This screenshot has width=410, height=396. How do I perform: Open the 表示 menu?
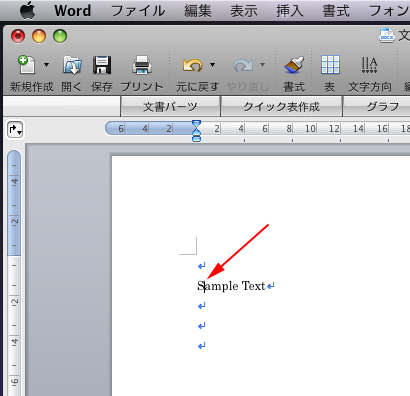(x=244, y=11)
